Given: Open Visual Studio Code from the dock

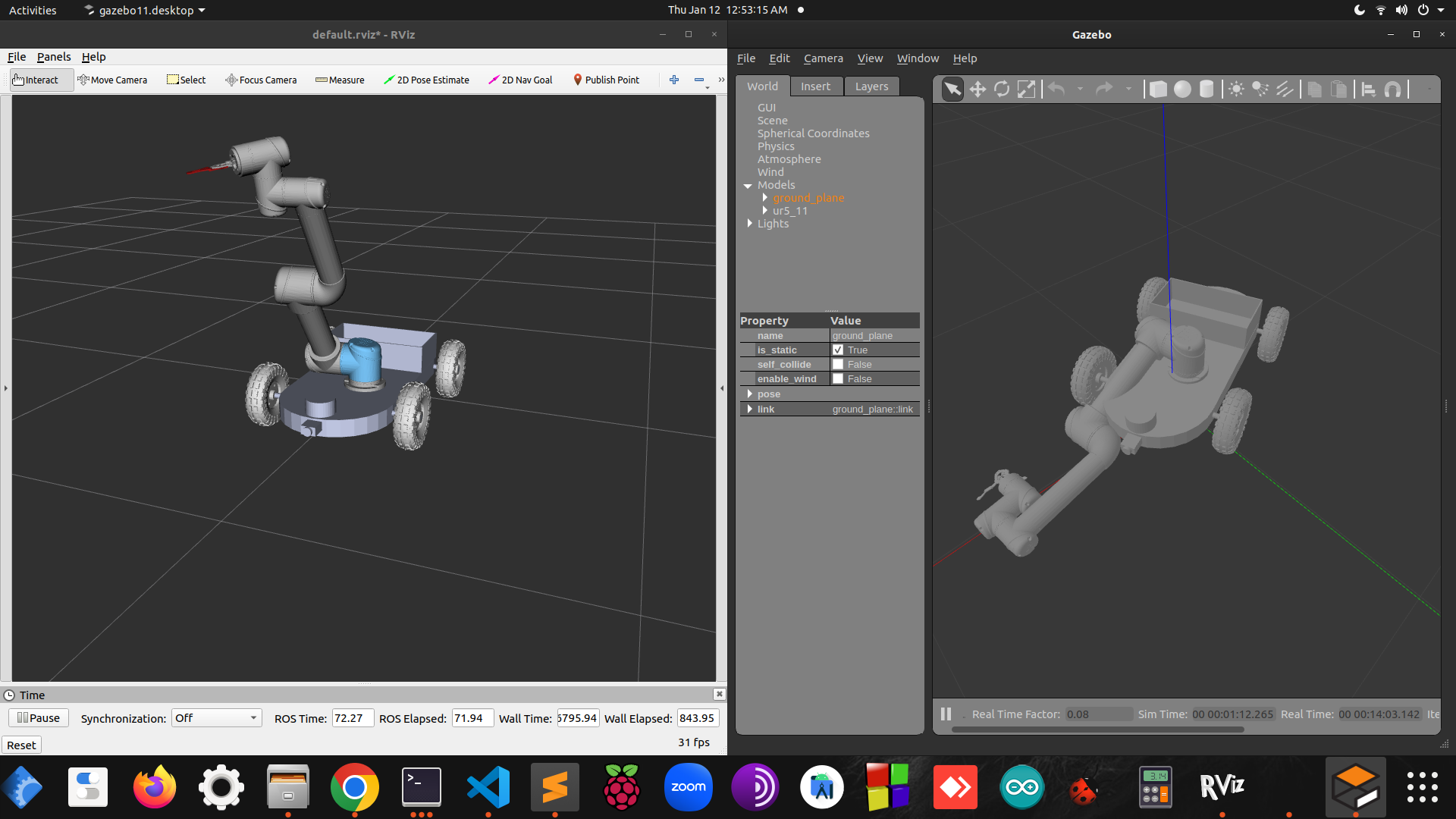Looking at the screenshot, I should pos(488,787).
